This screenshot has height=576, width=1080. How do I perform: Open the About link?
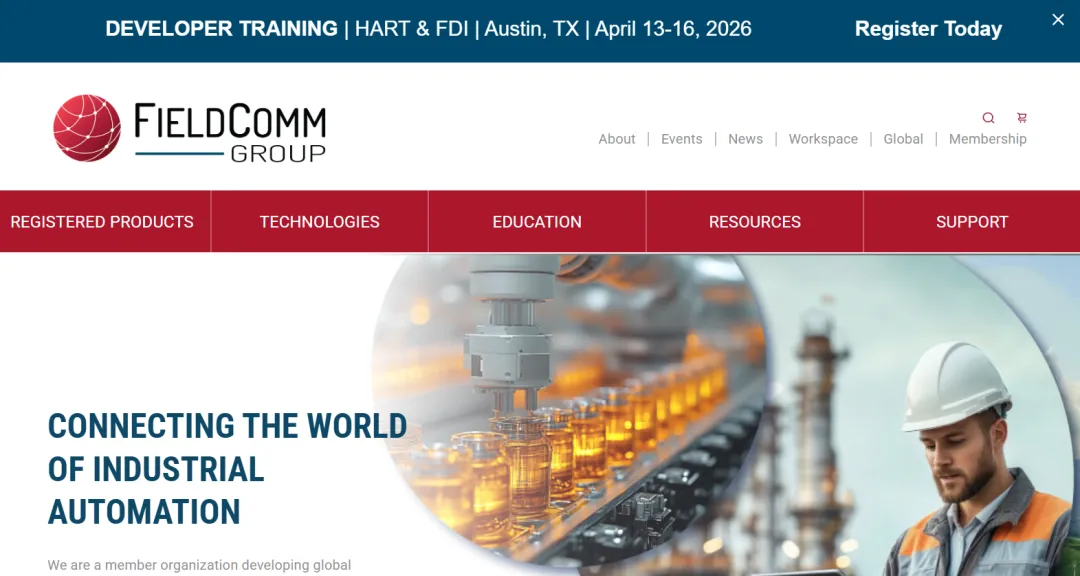pos(616,139)
